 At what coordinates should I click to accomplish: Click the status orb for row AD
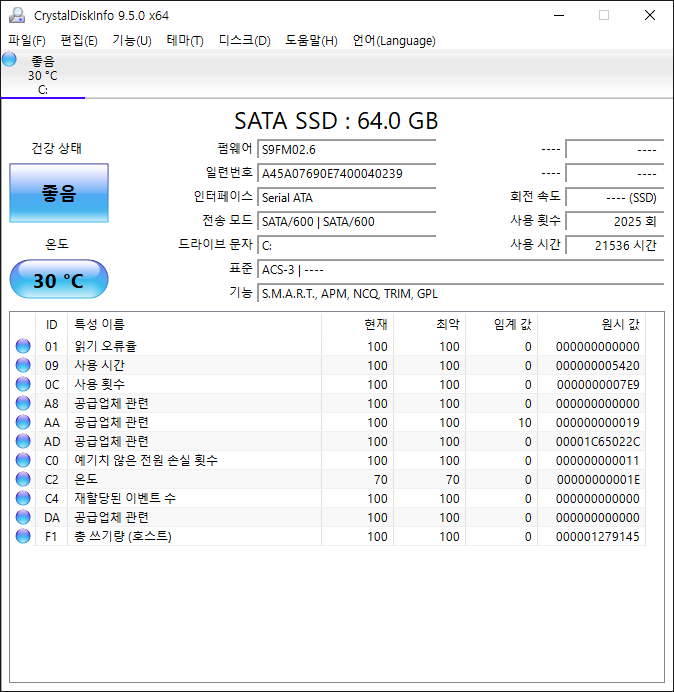[23, 441]
